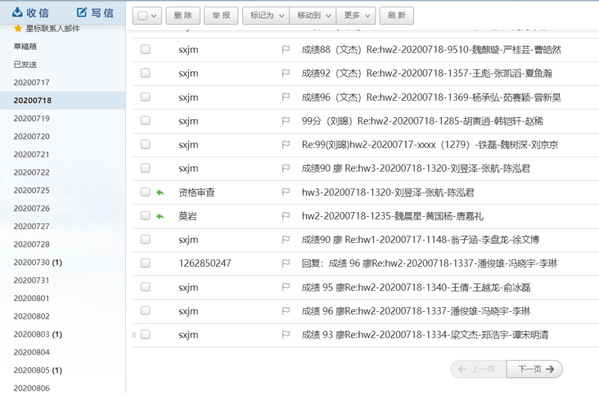Flag the email 成绩88 hw2-20200718-9510
The height and width of the screenshot is (393, 599).
coord(286,50)
